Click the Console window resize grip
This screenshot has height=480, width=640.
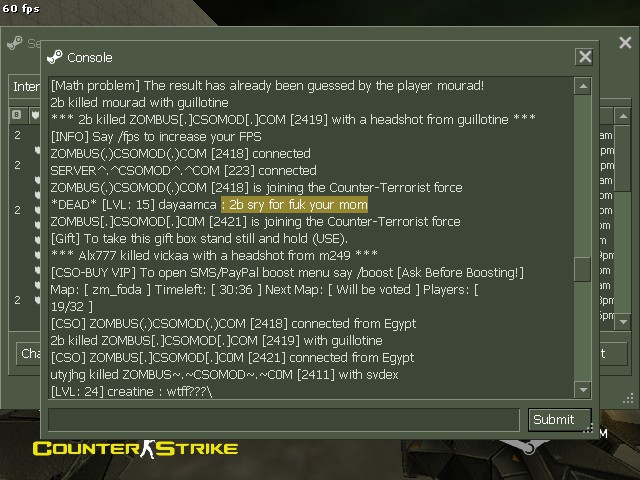(x=588, y=428)
